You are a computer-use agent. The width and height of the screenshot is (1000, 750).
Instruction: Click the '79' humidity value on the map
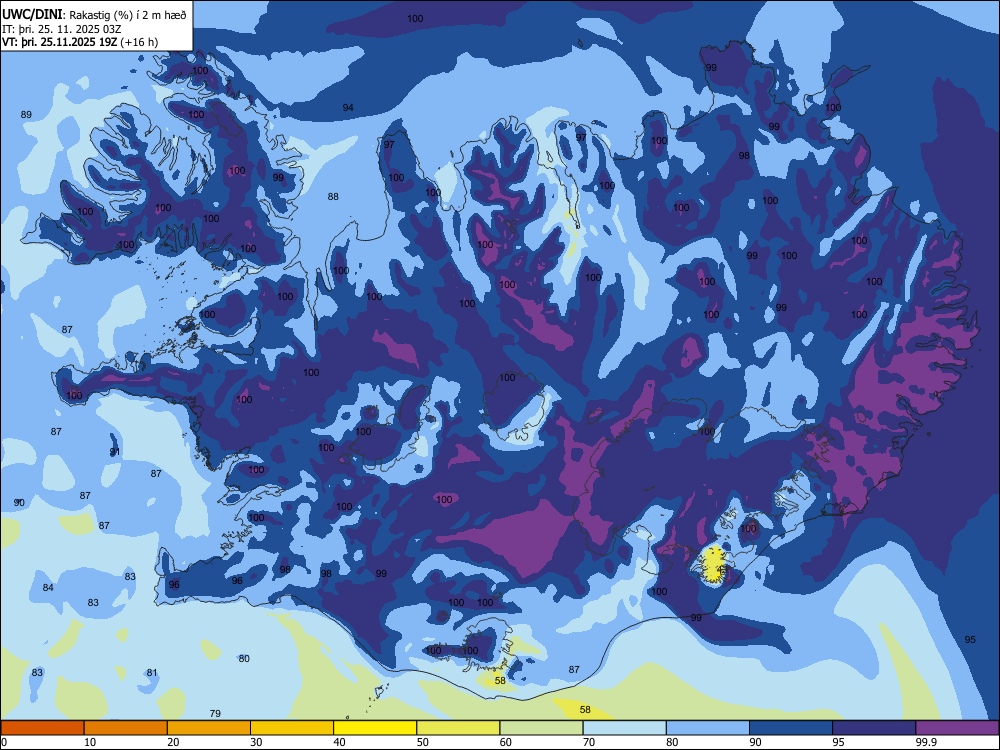[x=215, y=714]
